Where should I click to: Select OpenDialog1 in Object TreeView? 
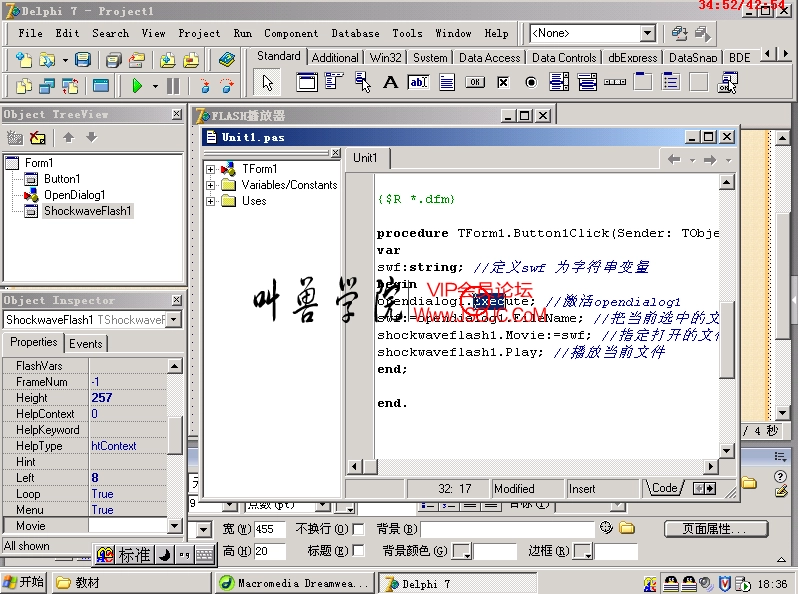(74, 195)
